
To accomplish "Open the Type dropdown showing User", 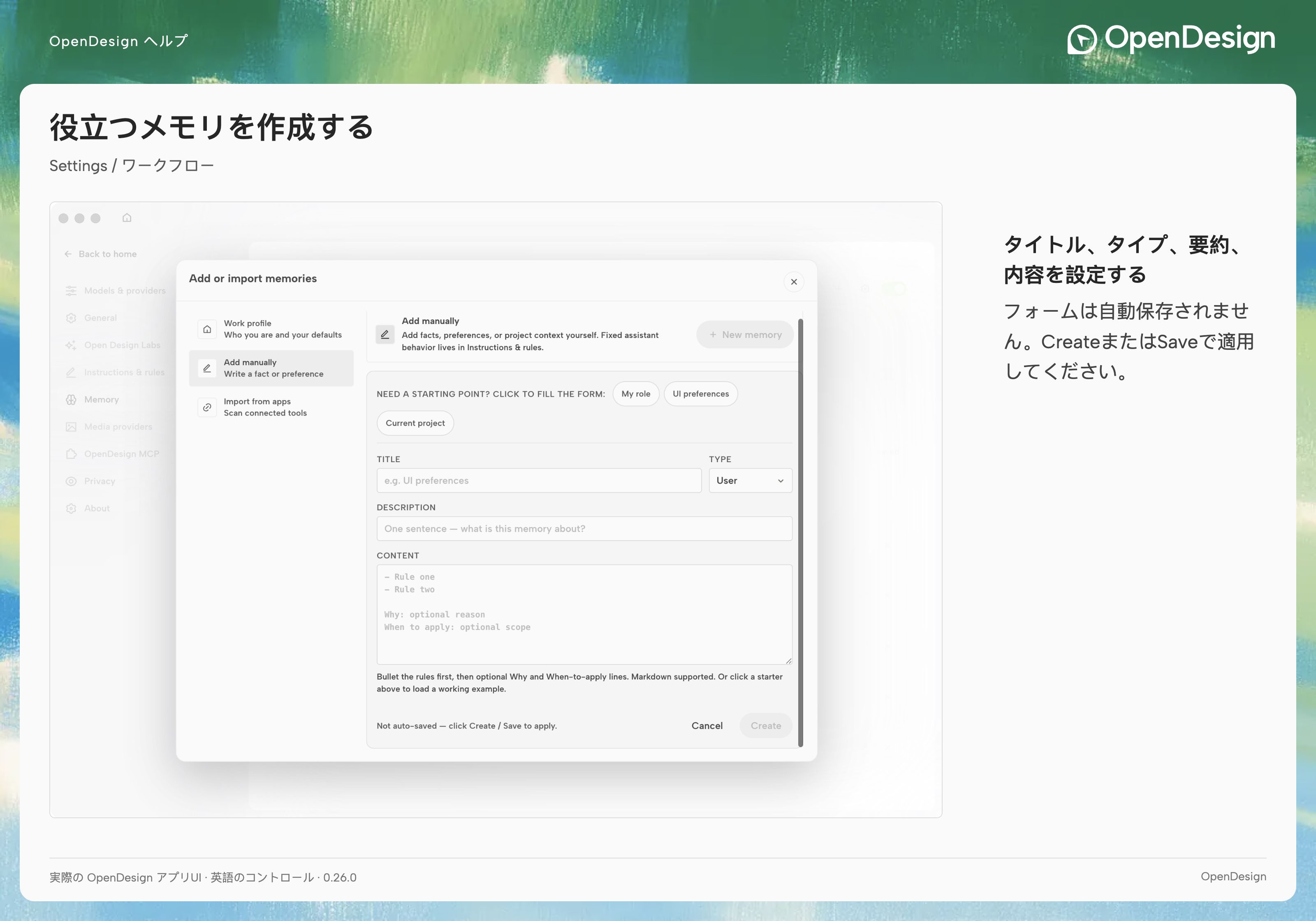I will coord(750,480).
